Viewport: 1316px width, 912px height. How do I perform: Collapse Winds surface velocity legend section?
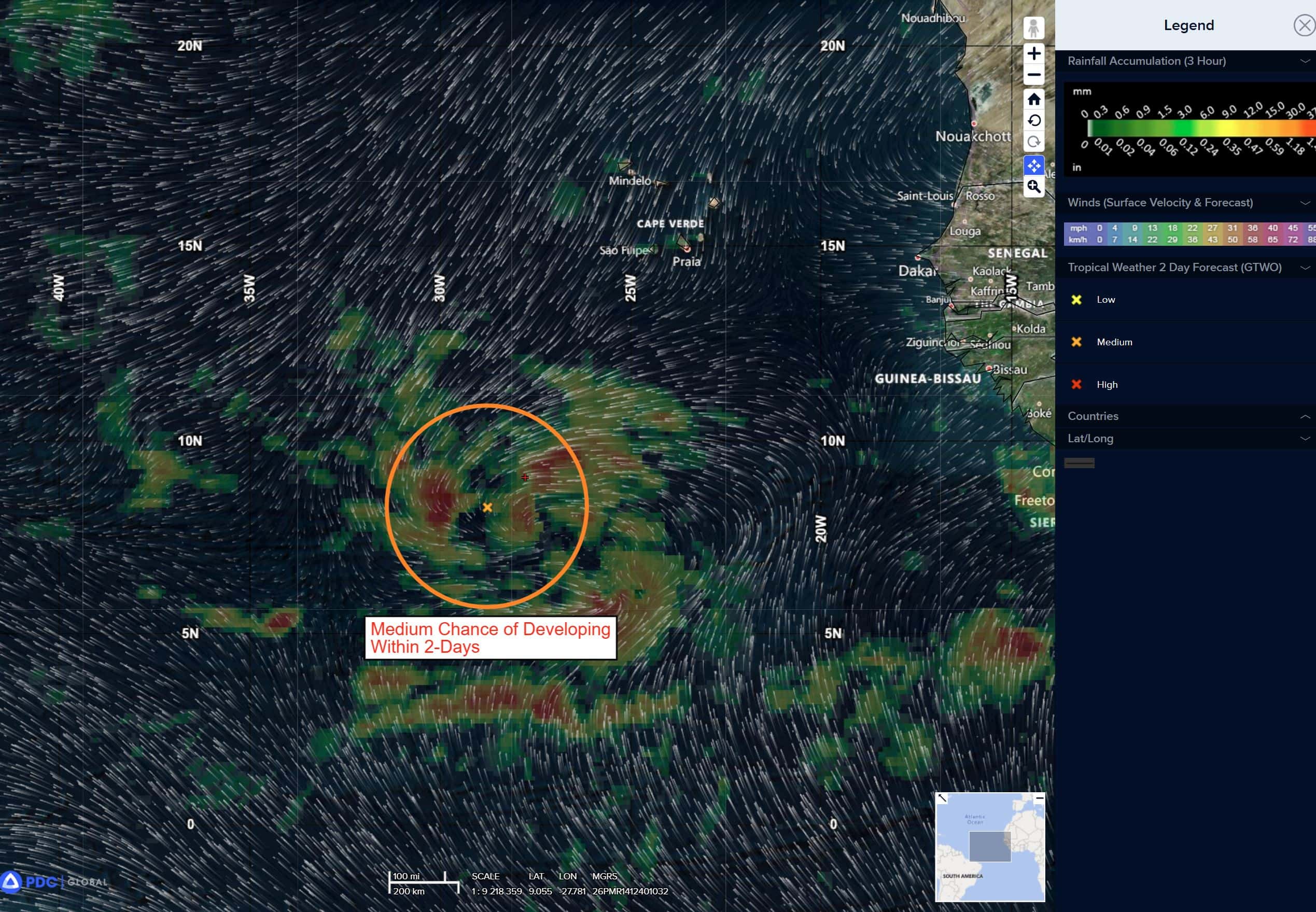tap(1305, 203)
